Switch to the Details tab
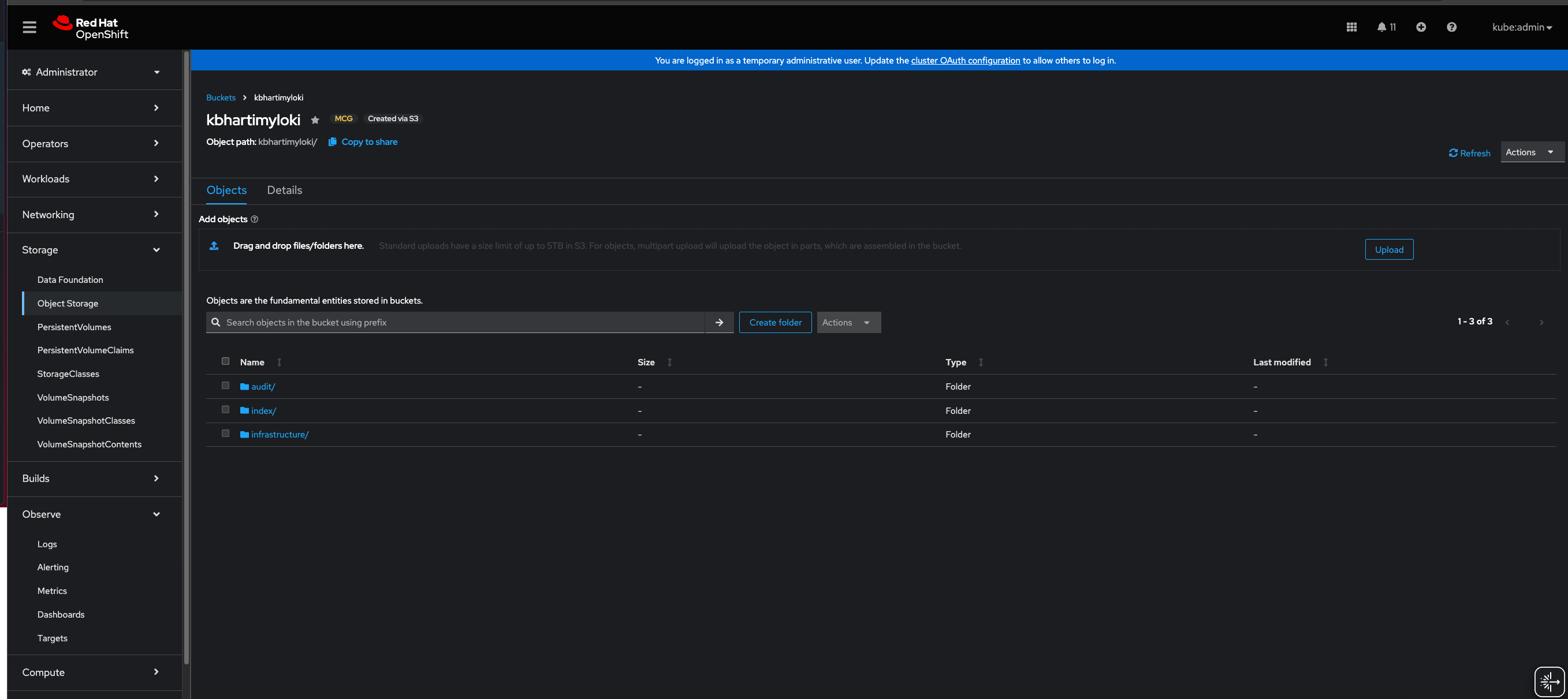The height and width of the screenshot is (699, 1568). pyautogui.click(x=284, y=190)
